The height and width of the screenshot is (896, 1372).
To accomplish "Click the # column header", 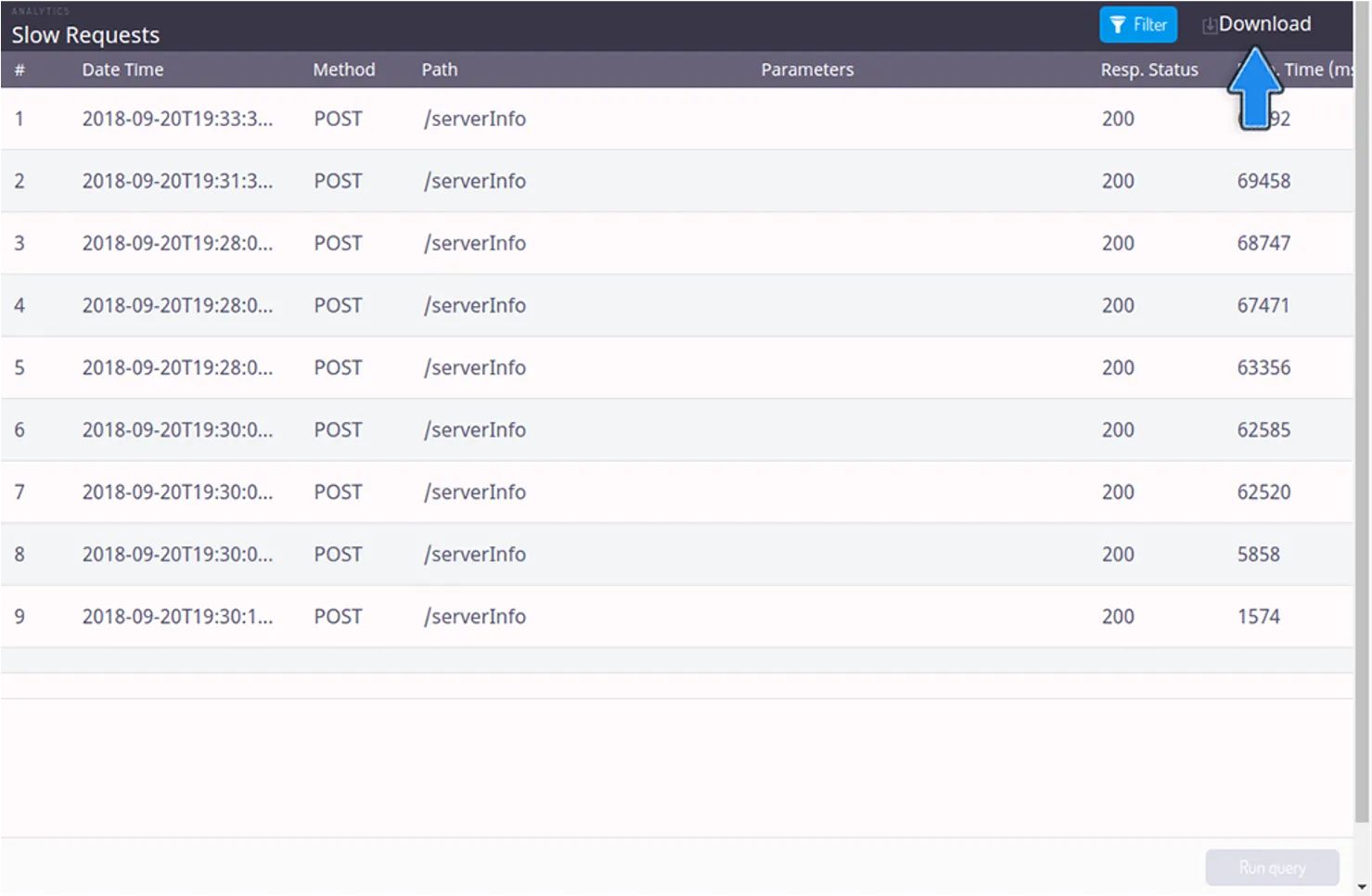I will point(19,70).
